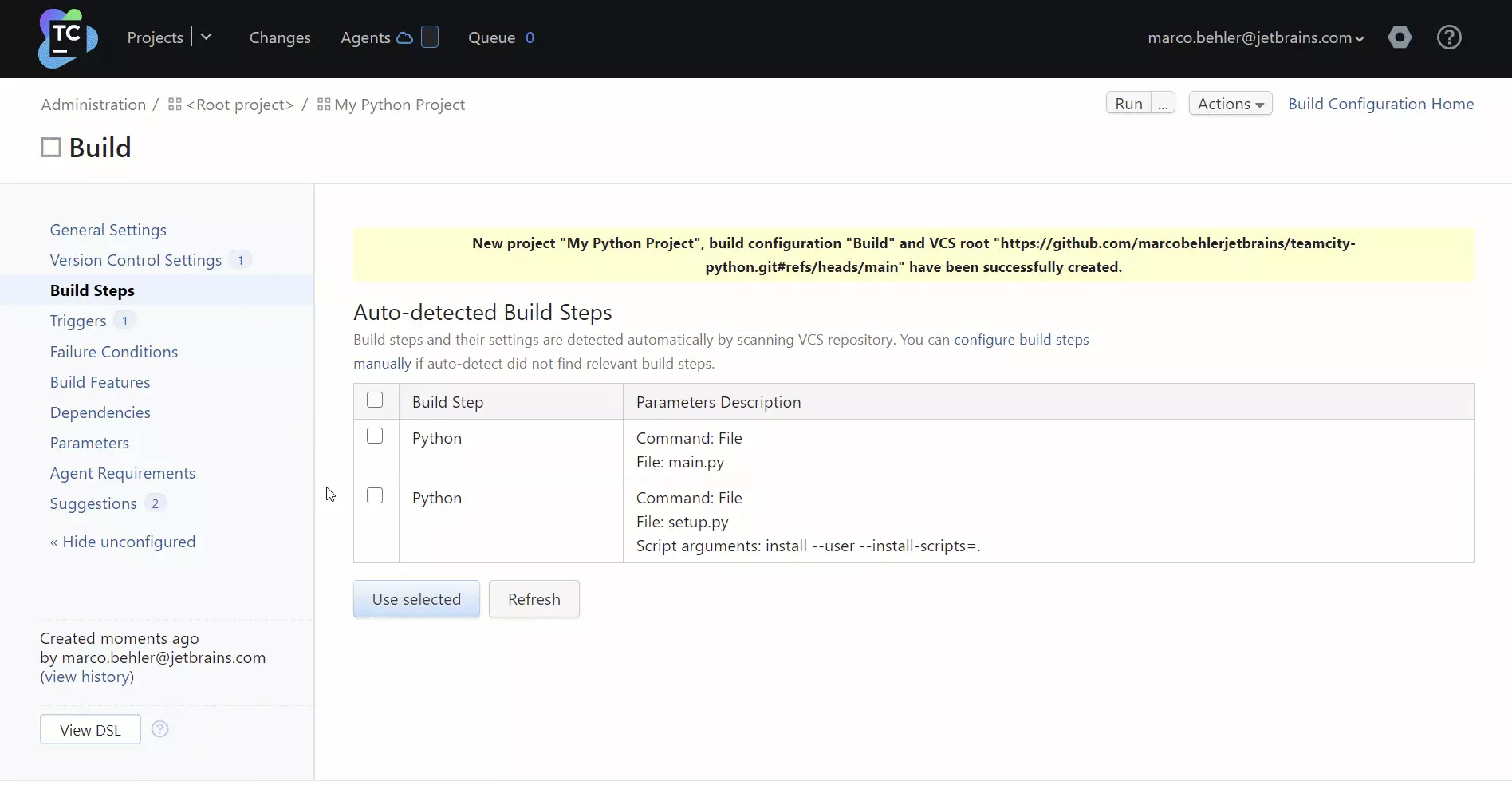Open the Actions dropdown menu
Screen dimensions: 1512x785
click(1230, 104)
